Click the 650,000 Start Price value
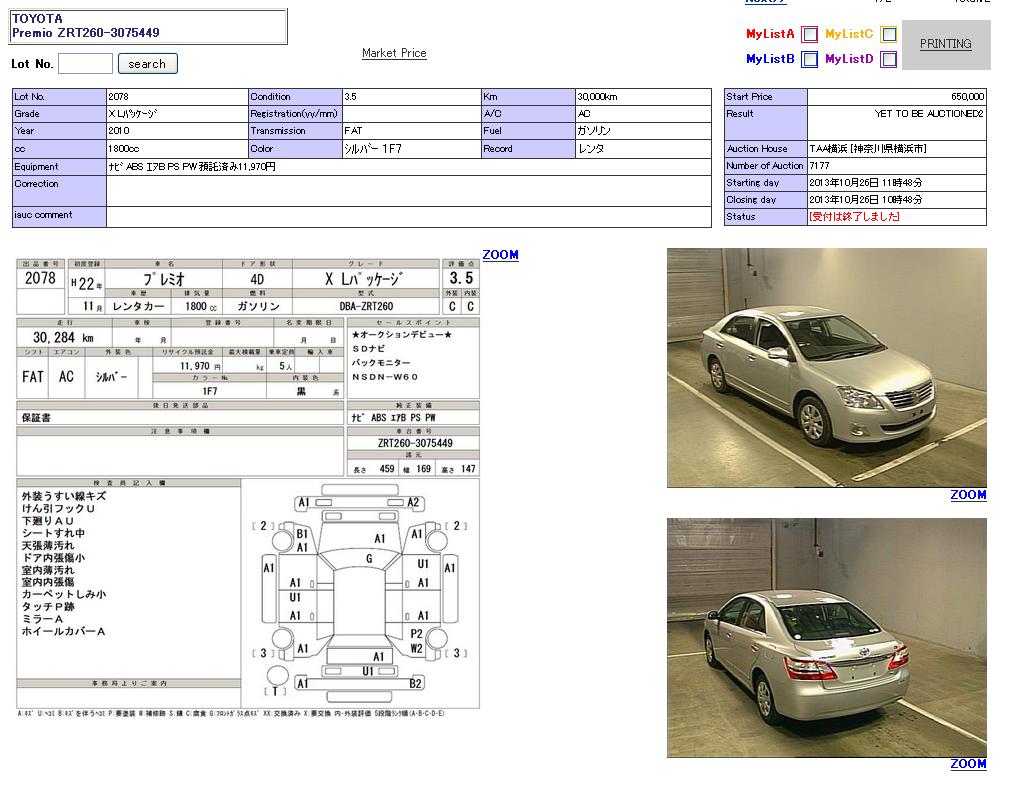Image resolution: width=1018 pixels, height=791 pixels. (x=967, y=97)
